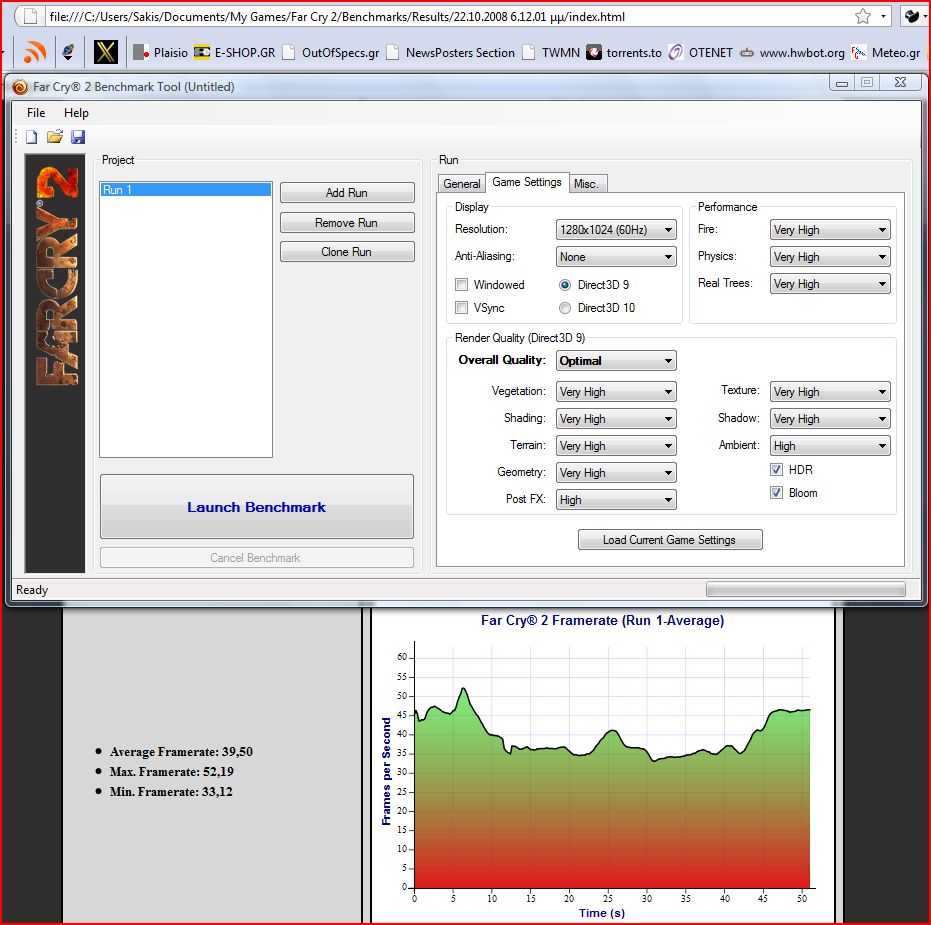Select Run 1 in the Project list
This screenshot has height=925, width=931.
185,190
